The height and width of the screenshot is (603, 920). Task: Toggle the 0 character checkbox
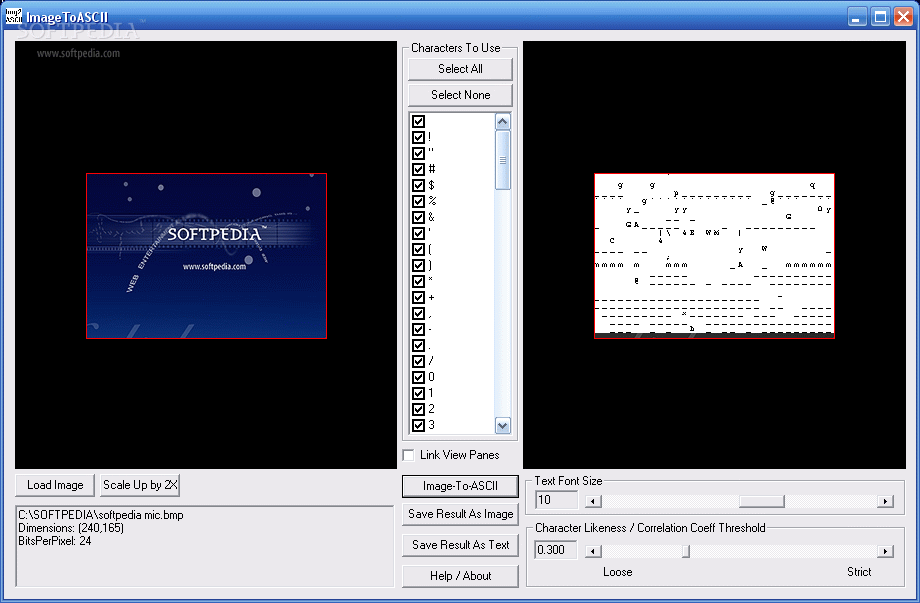[x=418, y=377]
